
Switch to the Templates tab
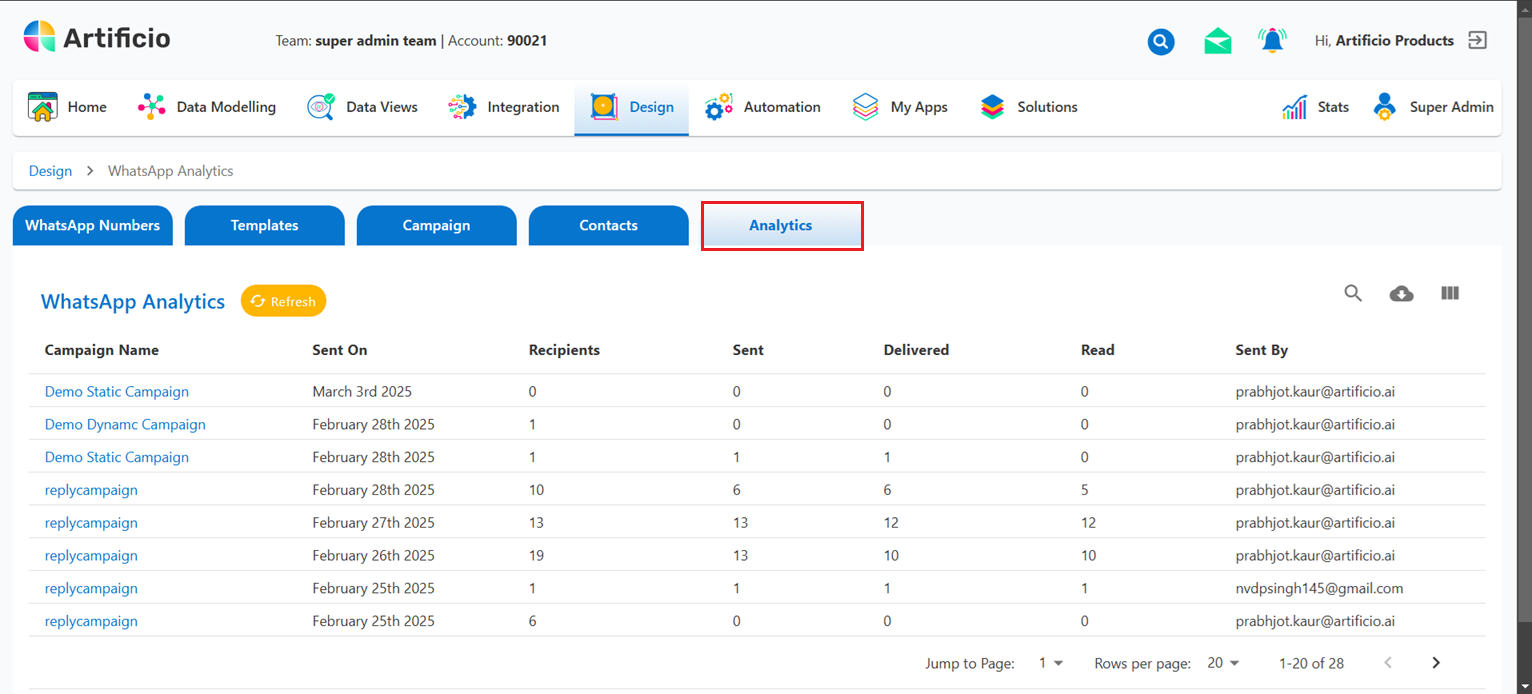pos(264,225)
